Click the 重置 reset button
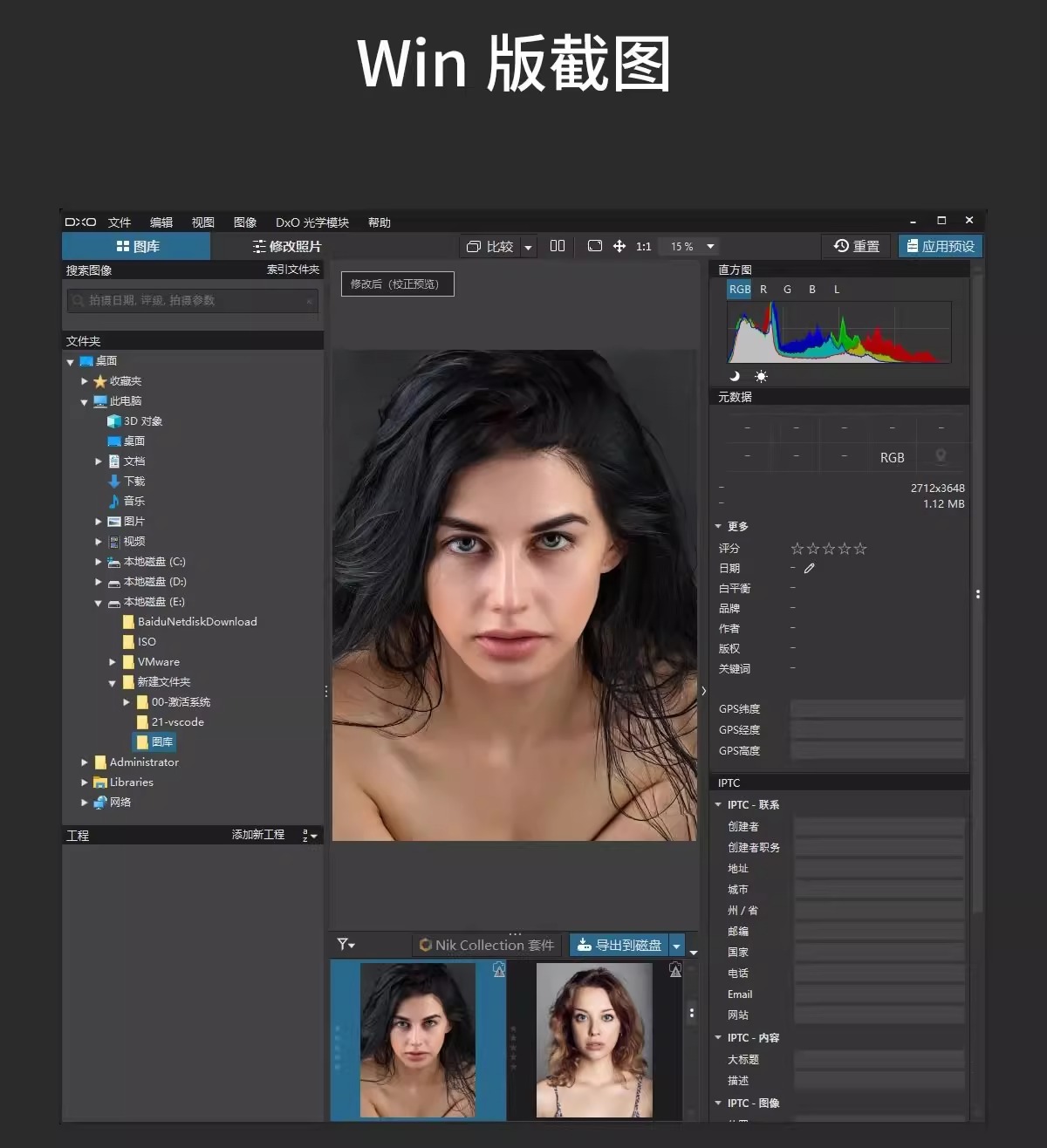 [857, 247]
